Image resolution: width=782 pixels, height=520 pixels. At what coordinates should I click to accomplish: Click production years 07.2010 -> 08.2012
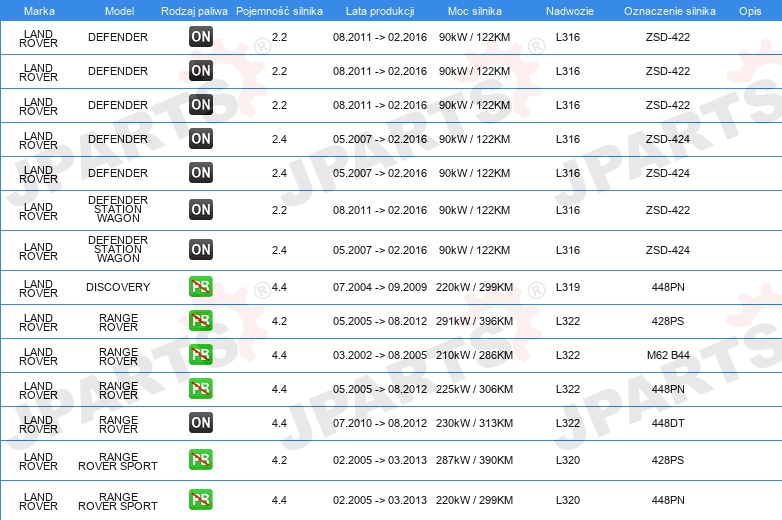click(x=380, y=423)
